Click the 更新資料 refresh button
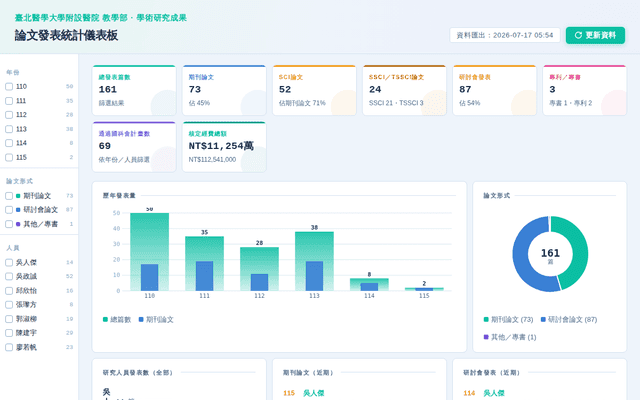Screen dimensions: 640x400 pos(595,35)
